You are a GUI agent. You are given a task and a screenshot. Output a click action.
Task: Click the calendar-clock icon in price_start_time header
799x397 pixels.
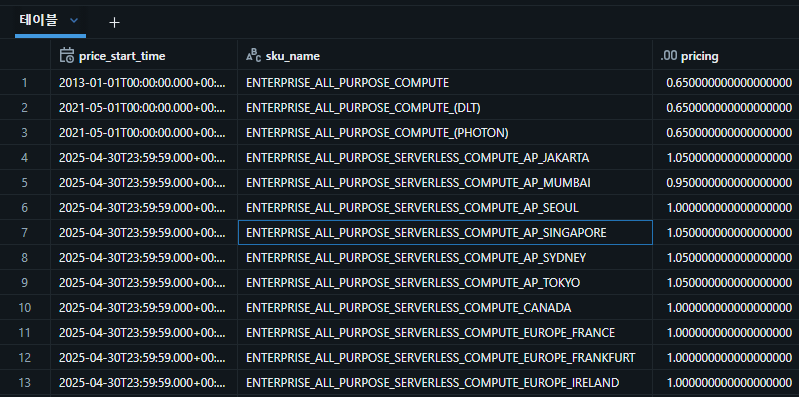[66, 56]
